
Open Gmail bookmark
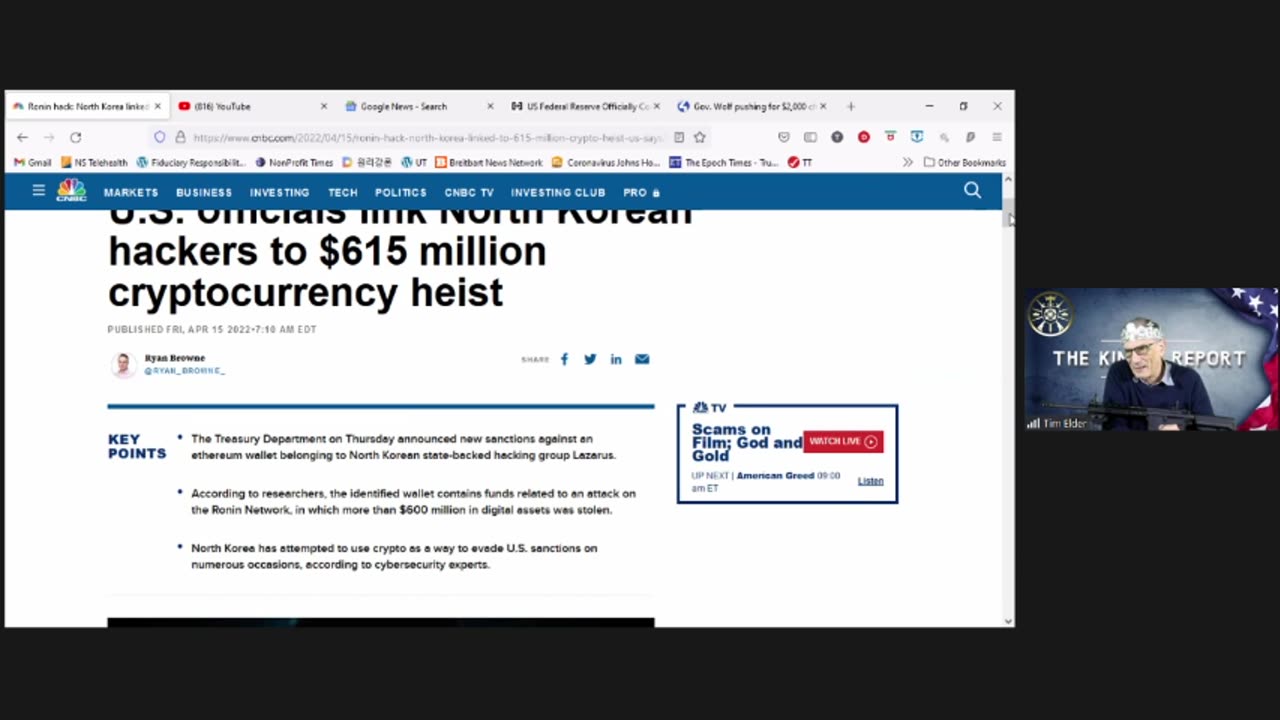33,162
